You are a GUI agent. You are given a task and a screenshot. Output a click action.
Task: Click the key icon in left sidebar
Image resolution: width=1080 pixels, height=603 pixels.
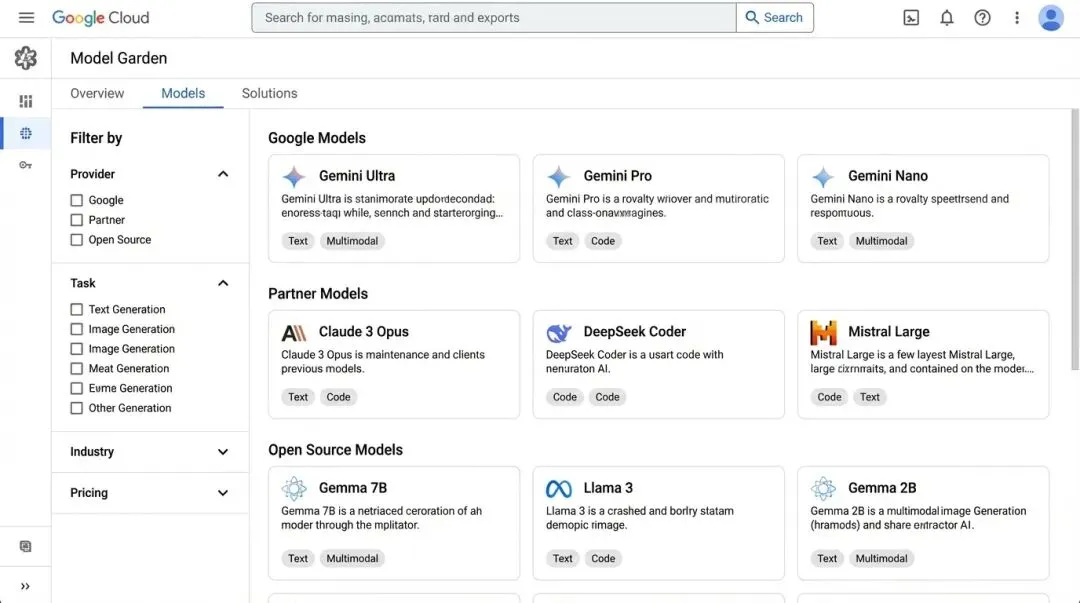pyautogui.click(x=26, y=165)
